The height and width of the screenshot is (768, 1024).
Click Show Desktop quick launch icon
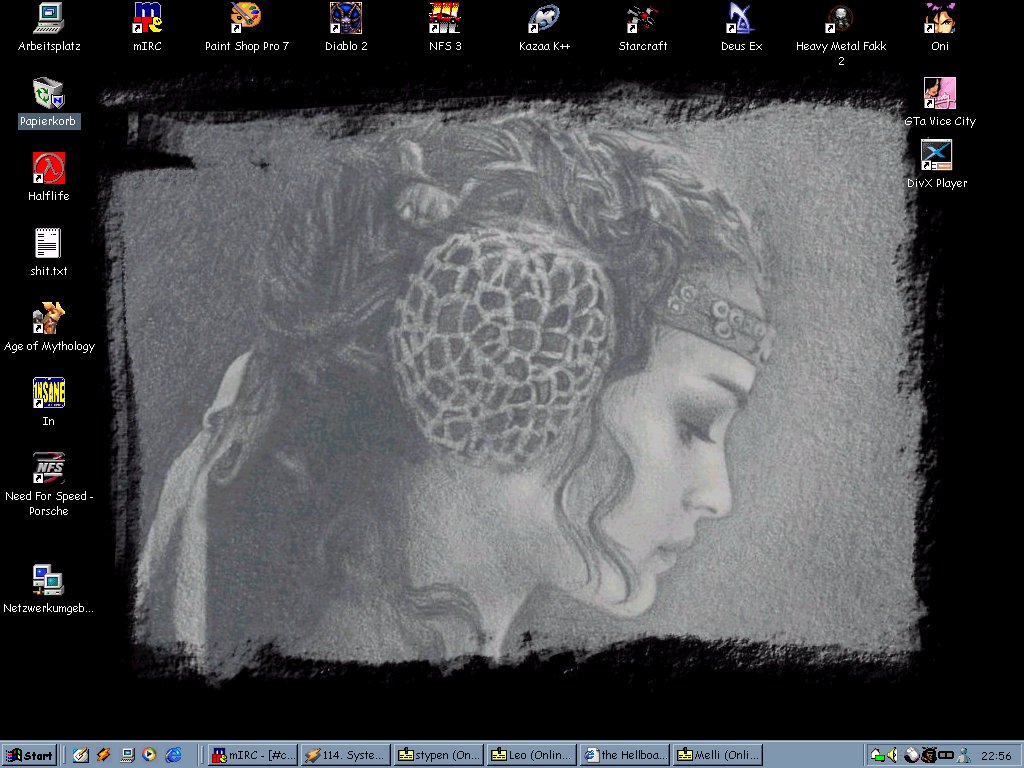click(127, 756)
